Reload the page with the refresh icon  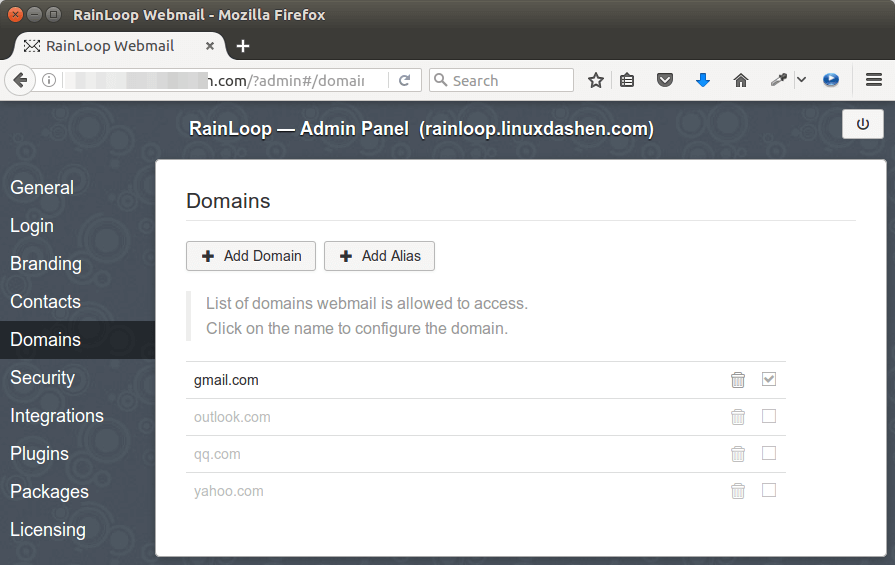pyautogui.click(x=405, y=81)
